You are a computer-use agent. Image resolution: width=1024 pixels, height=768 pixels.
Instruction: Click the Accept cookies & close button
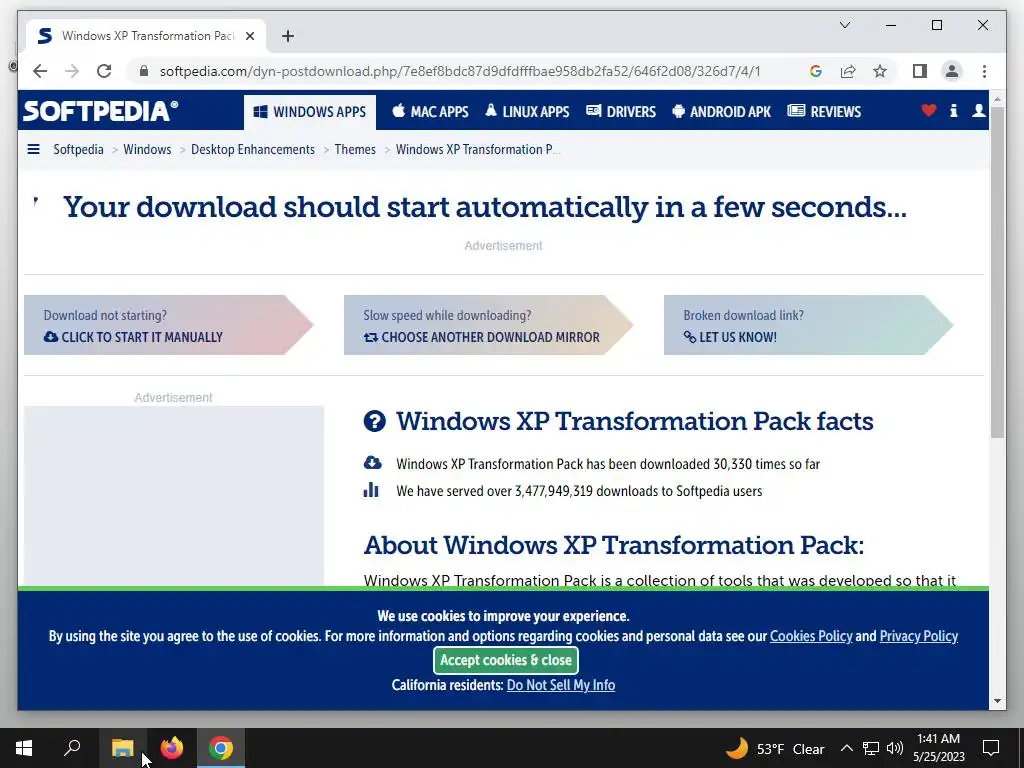(506, 660)
